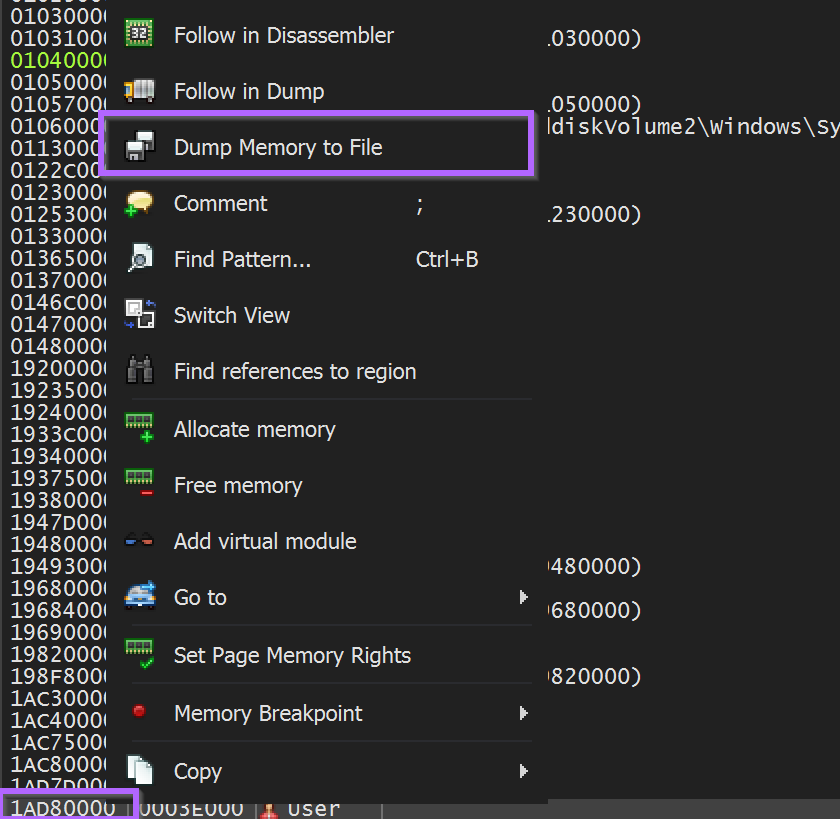Click the binoculars icon for Find references
840x819 pixels.
point(140,370)
